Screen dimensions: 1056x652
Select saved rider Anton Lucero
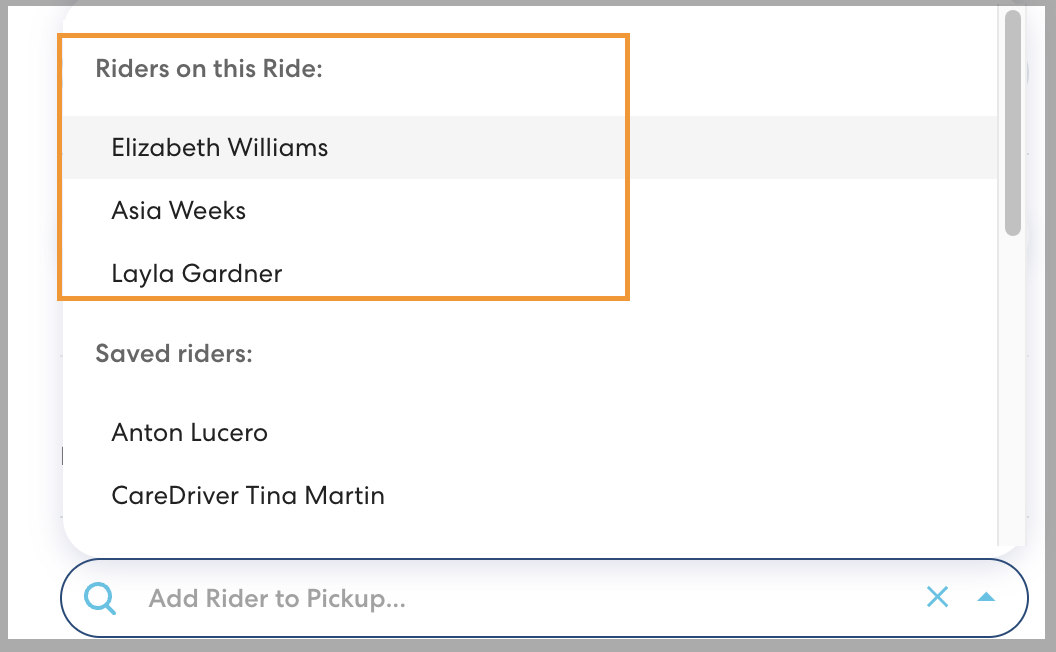[x=190, y=433]
